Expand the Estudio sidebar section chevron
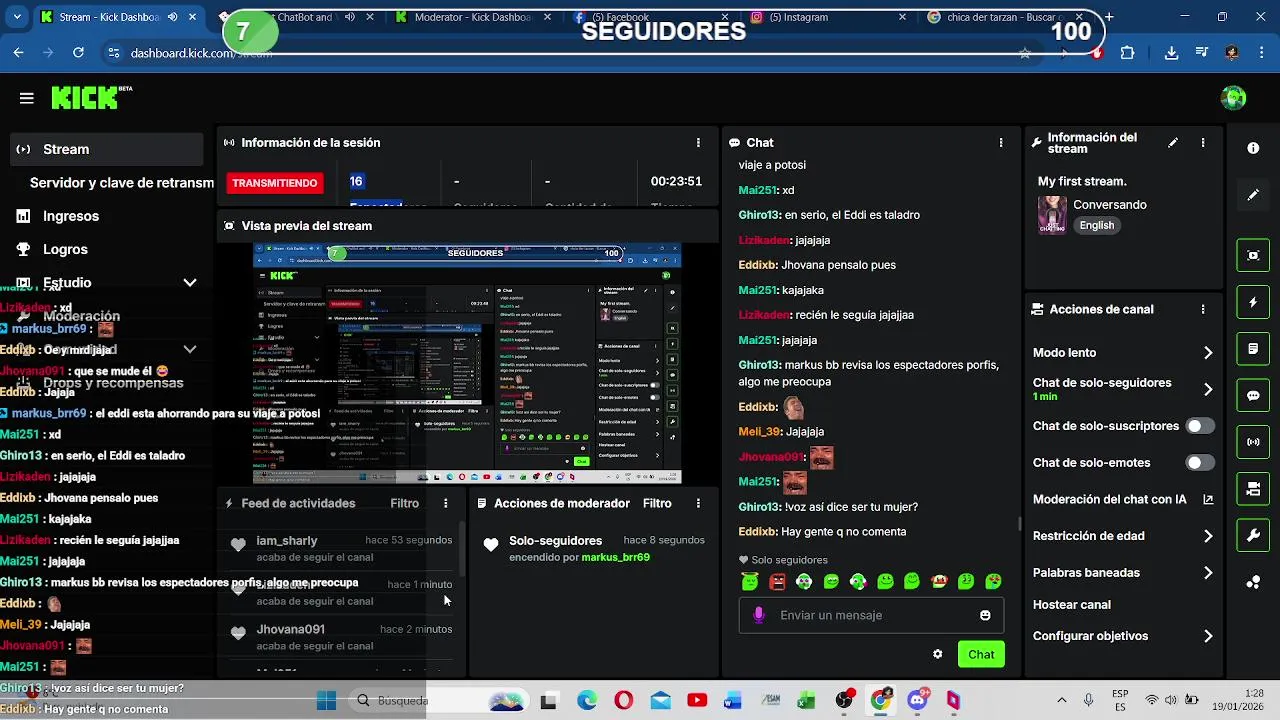Viewport: 1280px width, 720px height. coord(190,283)
